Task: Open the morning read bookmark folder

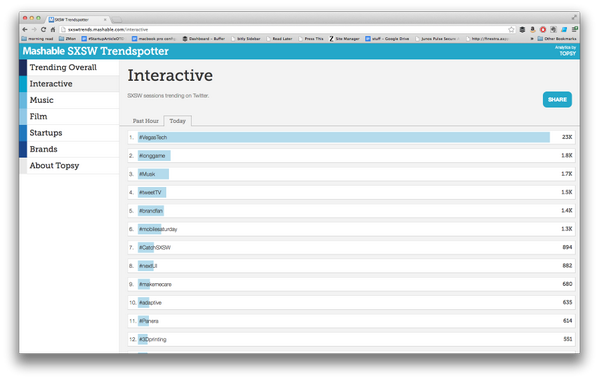Action: click(x=37, y=39)
